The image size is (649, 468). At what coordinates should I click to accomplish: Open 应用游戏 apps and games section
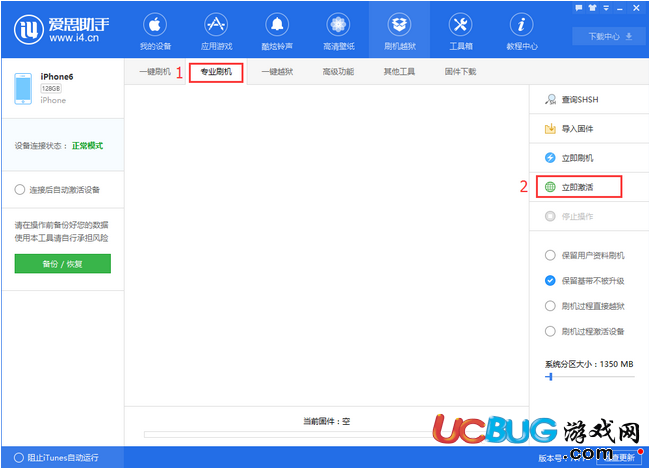(x=216, y=31)
